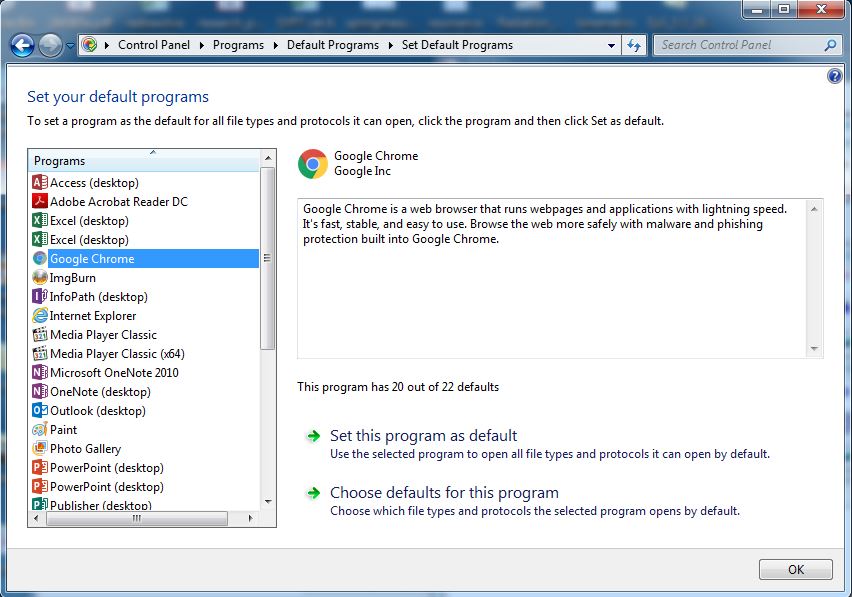Image resolution: width=852 pixels, height=597 pixels.
Task: Click the description box scroll down arrow
Action: coord(814,349)
